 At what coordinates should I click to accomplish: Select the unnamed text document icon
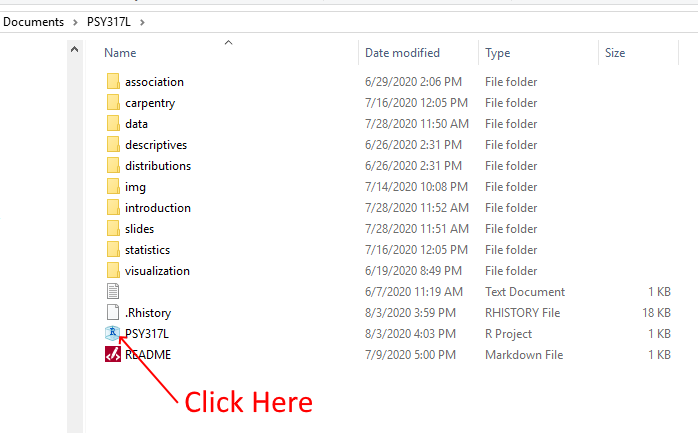tap(113, 291)
